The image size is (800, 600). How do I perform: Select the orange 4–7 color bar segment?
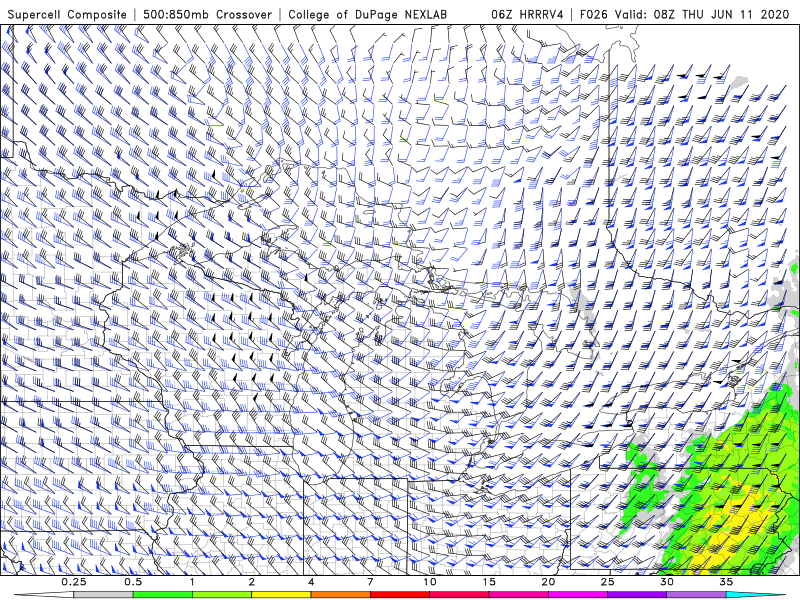pyautogui.click(x=340, y=595)
